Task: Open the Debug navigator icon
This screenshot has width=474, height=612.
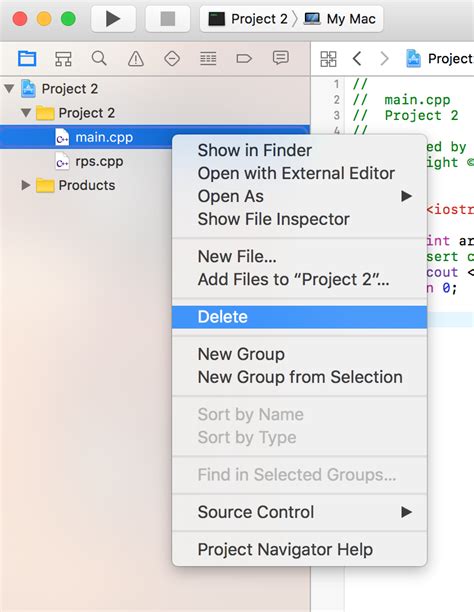Action: [208, 59]
